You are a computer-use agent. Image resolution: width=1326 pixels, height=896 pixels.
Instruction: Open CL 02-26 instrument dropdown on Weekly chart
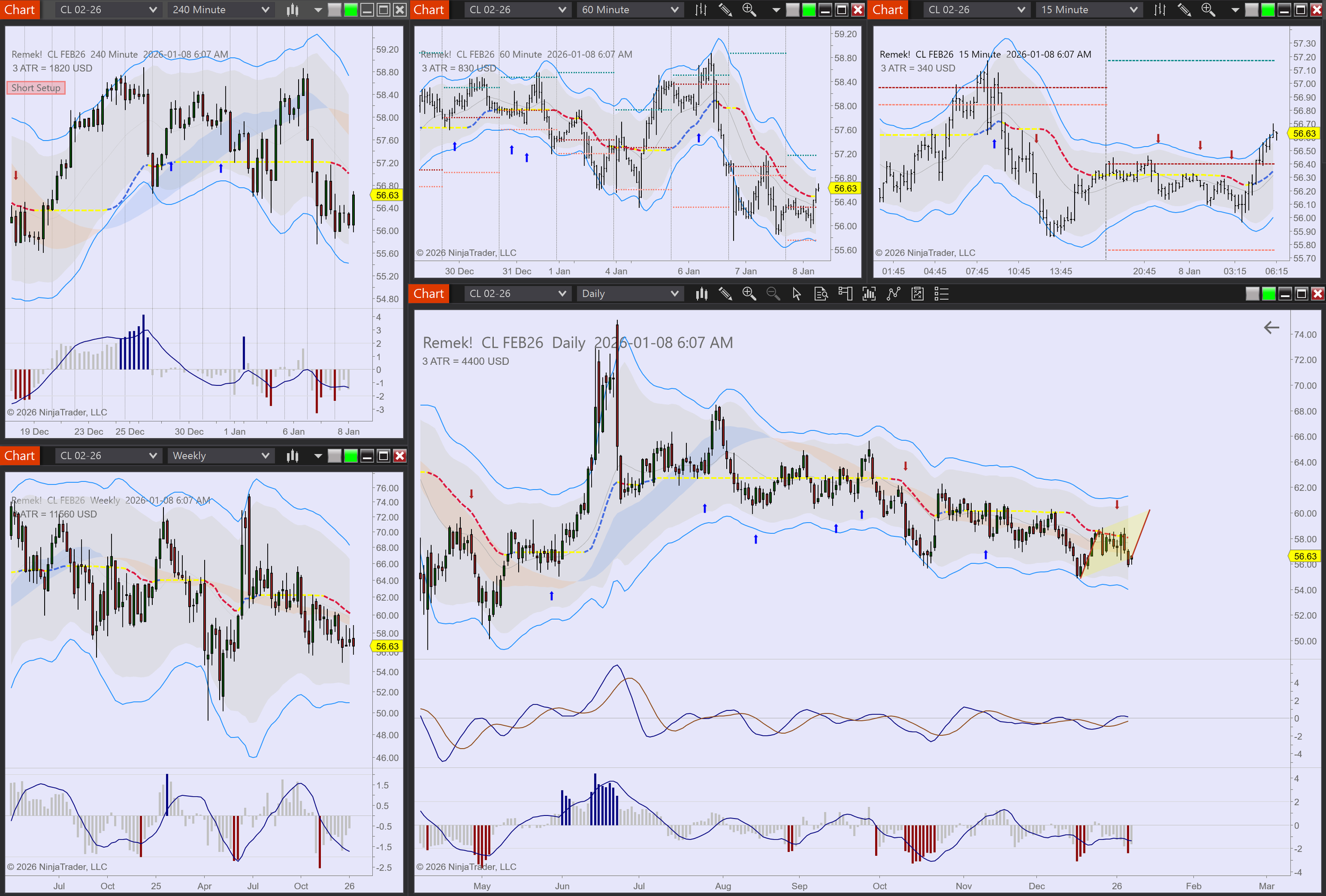click(x=107, y=456)
